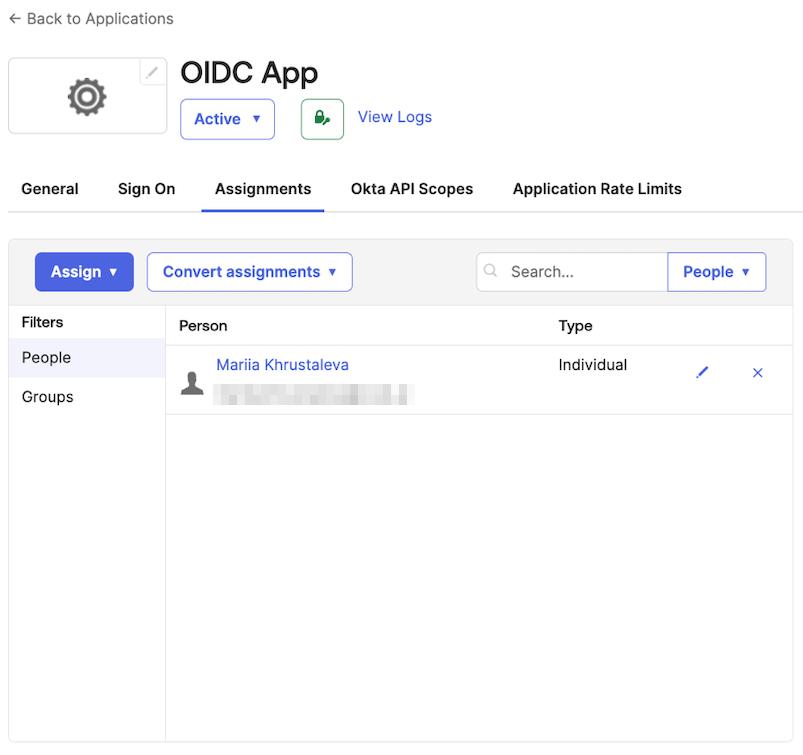Click the green lock key icon

coord(322,119)
